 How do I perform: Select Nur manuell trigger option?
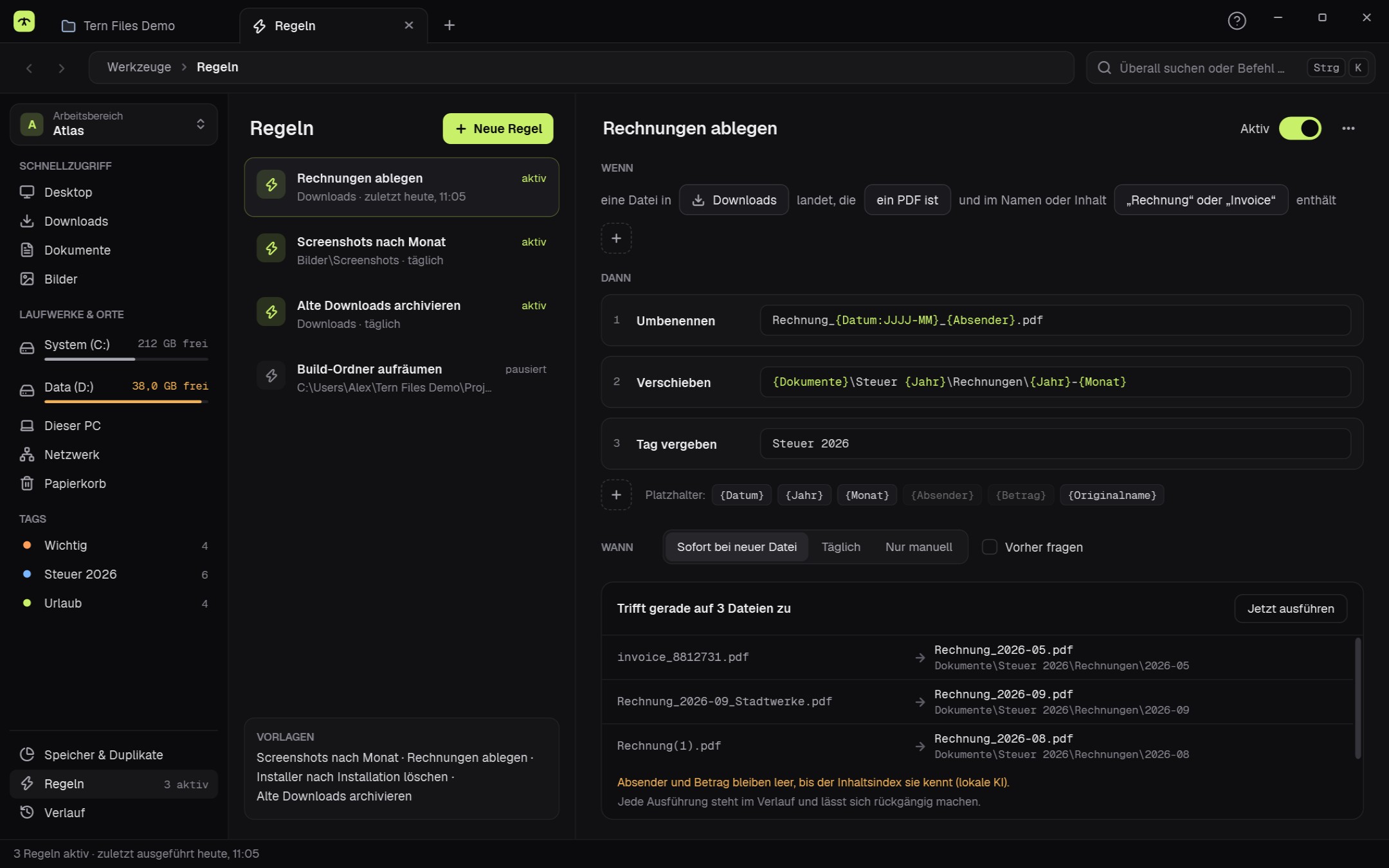tap(918, 547)
